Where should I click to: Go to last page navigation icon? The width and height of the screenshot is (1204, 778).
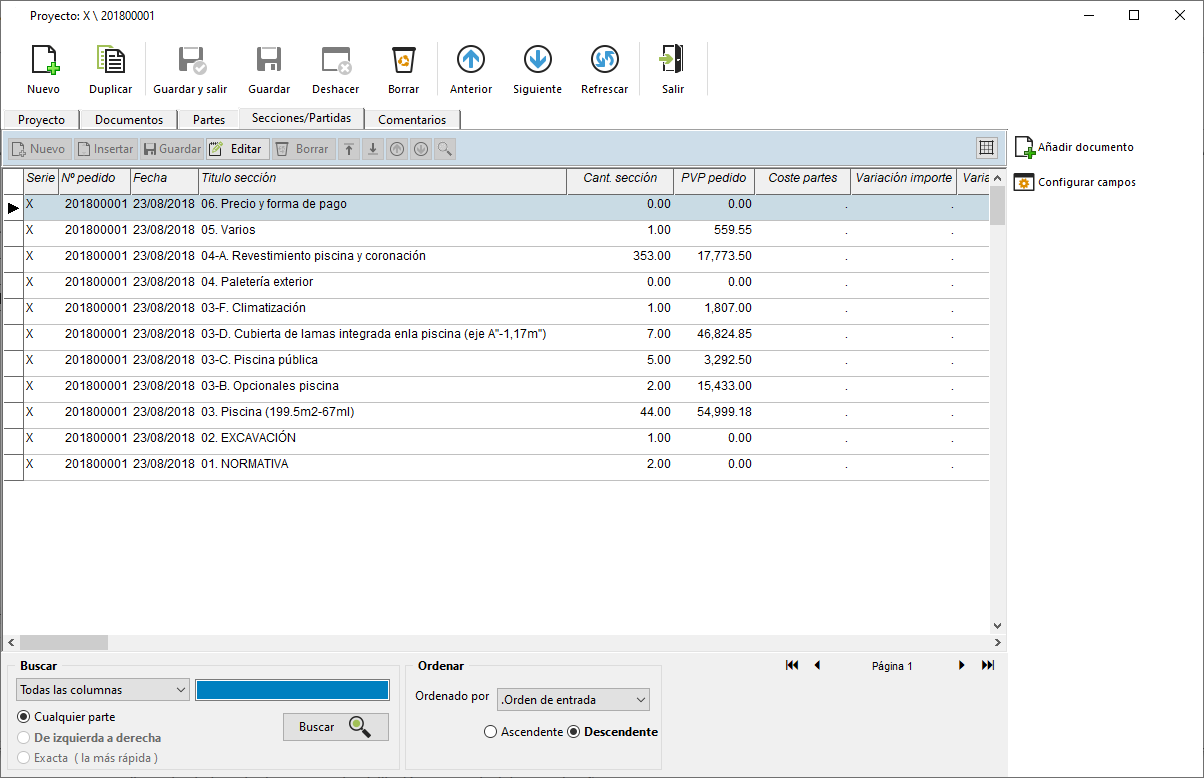pos(988,665)
